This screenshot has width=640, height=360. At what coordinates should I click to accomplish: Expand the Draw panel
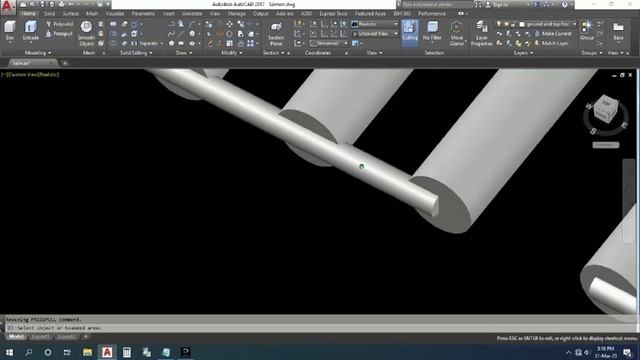click(x=184, y=53)
